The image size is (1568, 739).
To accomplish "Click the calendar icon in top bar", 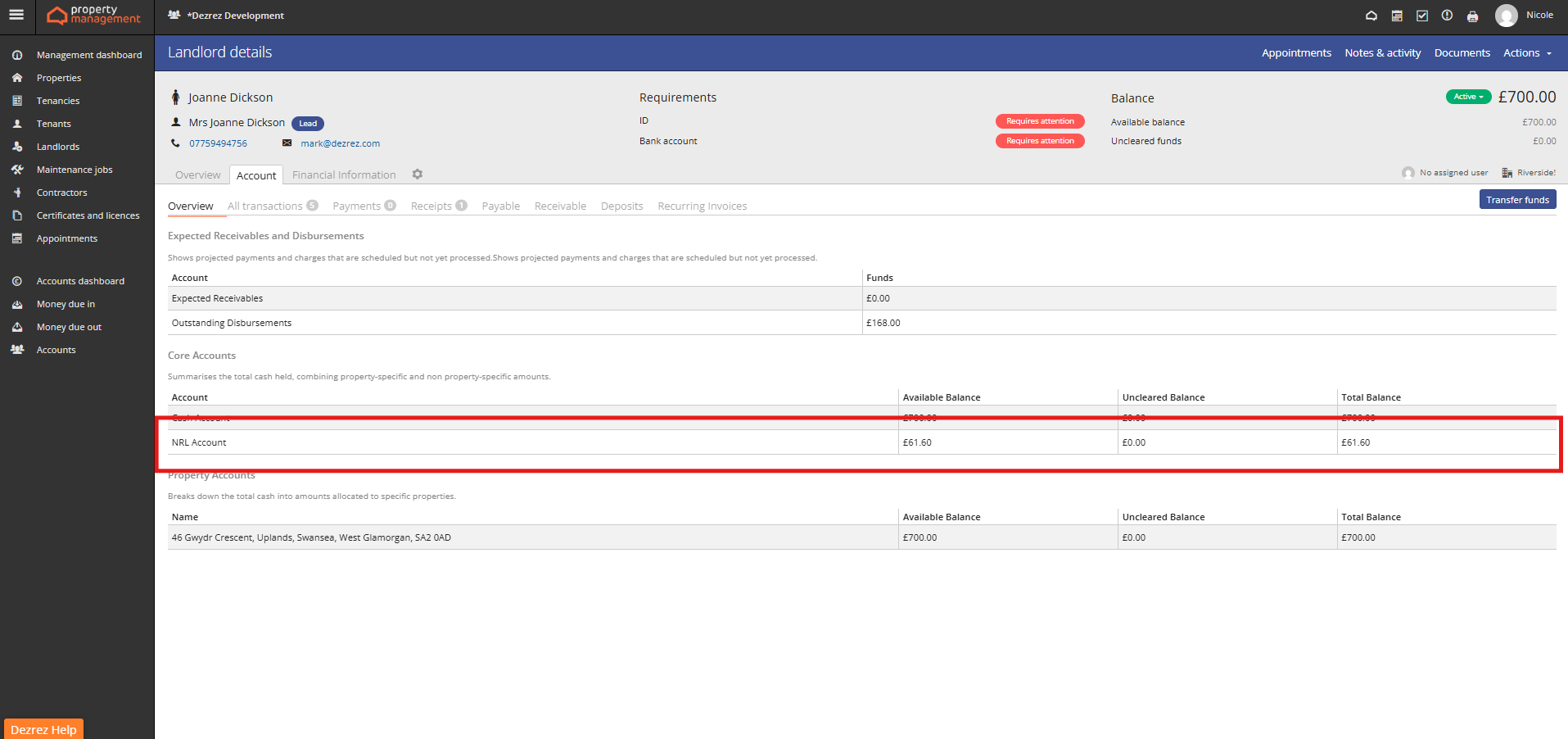I will click(x=1397, y=16).
